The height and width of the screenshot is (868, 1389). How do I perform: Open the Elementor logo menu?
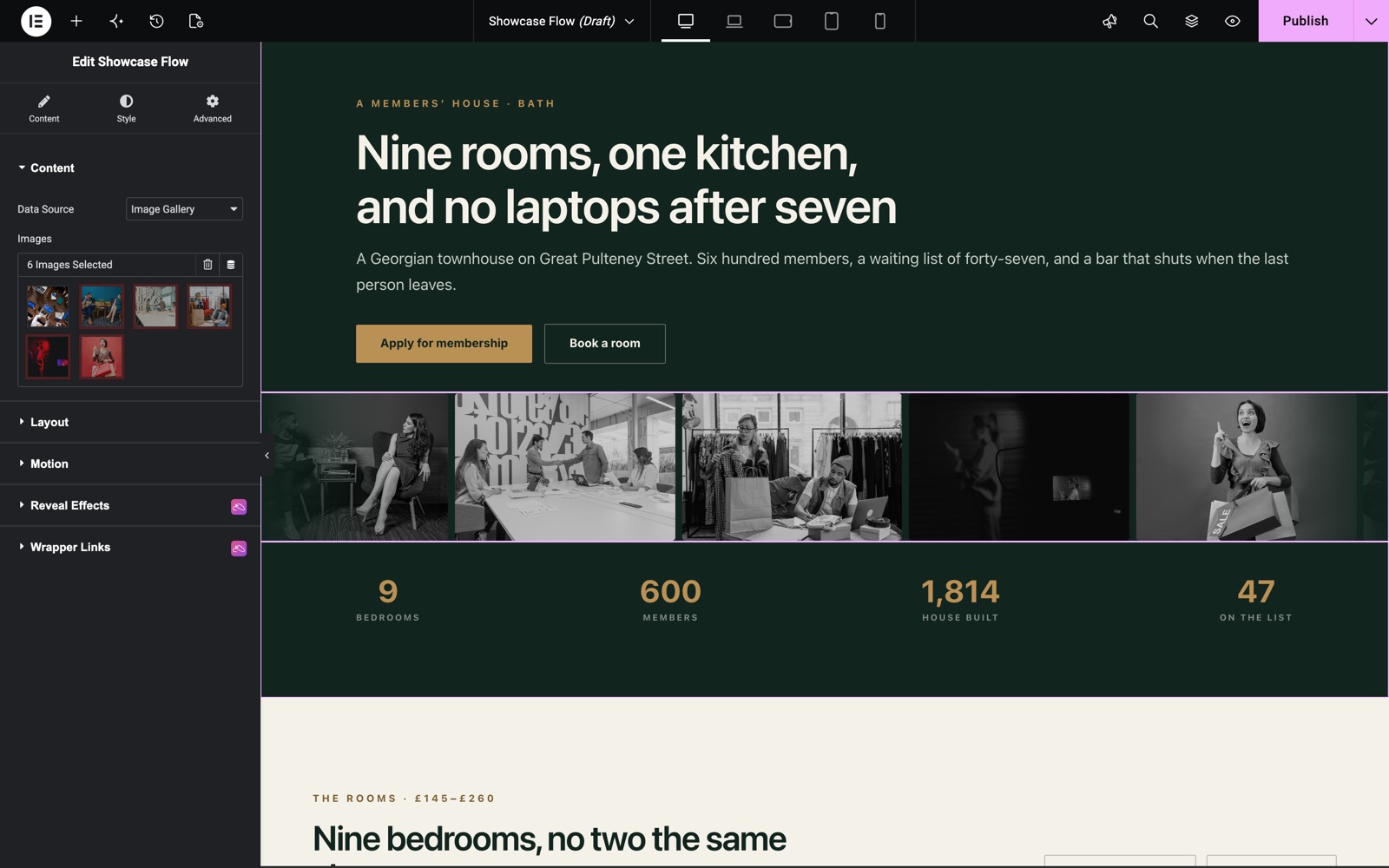point(36,21)
